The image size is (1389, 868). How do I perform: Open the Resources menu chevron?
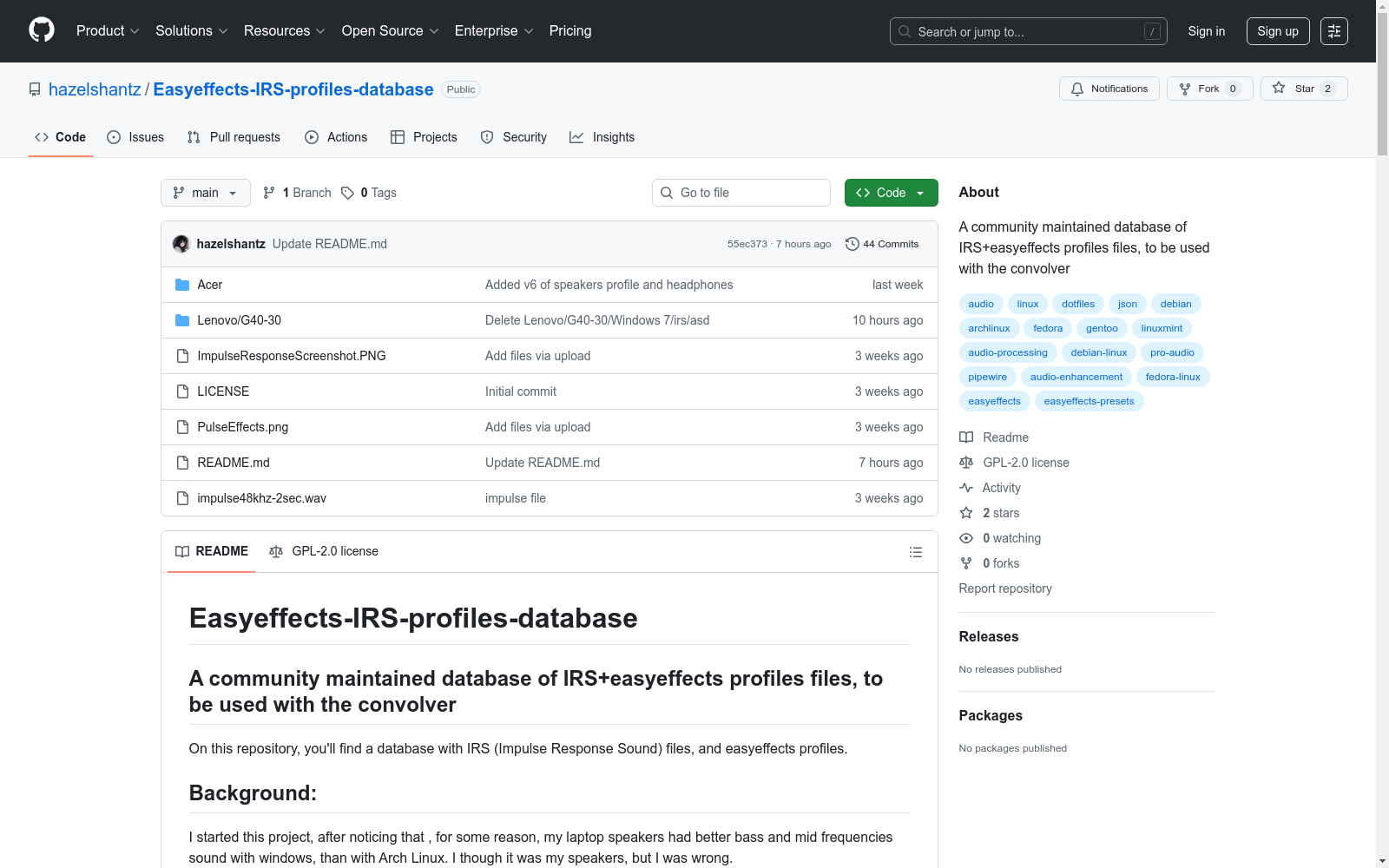pyautogui.click(x=321, y=30)
